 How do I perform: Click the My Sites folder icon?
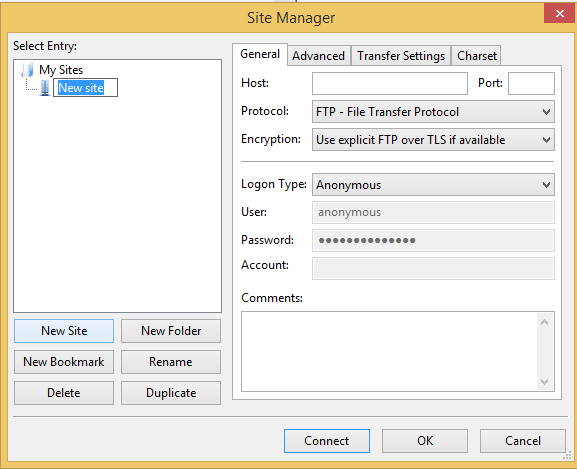click(27, 70)
